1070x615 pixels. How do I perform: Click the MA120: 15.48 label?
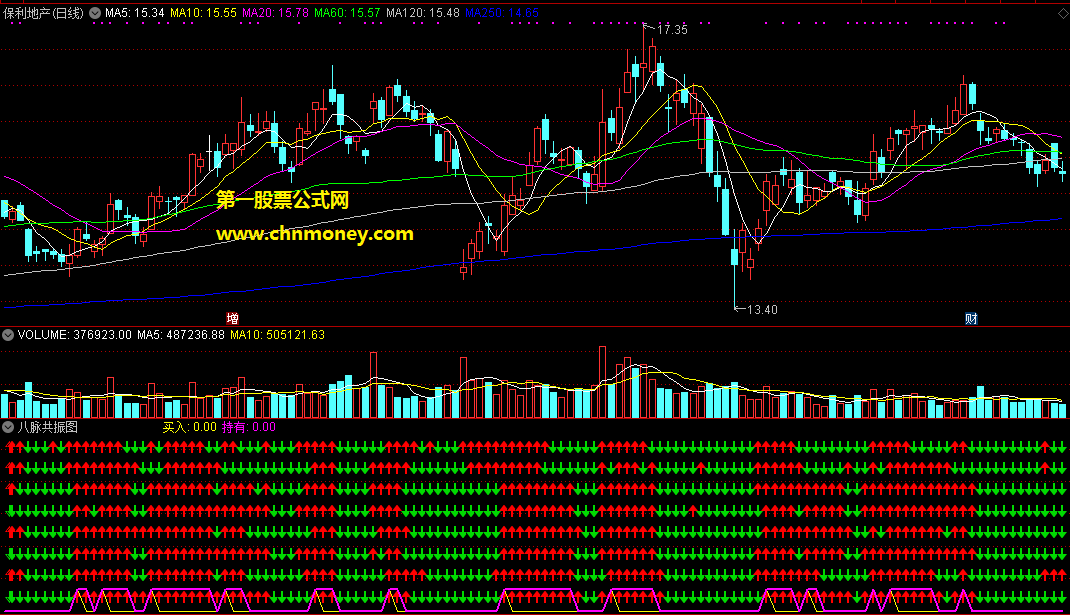point(422,13)
